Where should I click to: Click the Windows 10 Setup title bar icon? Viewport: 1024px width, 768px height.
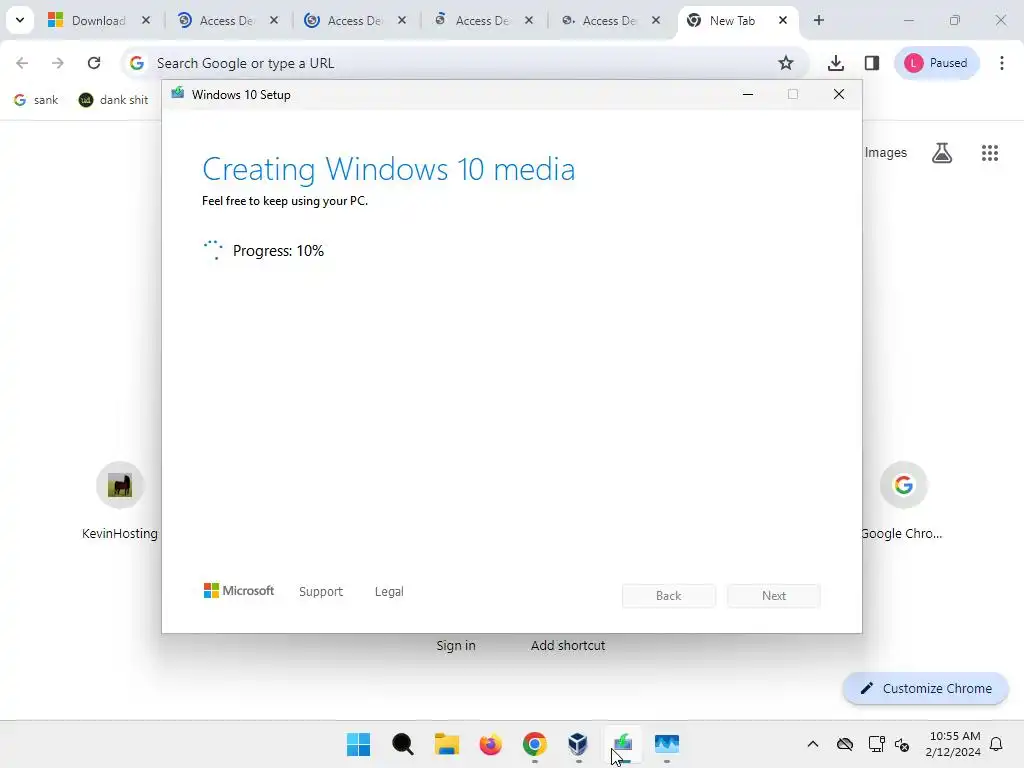178,94
